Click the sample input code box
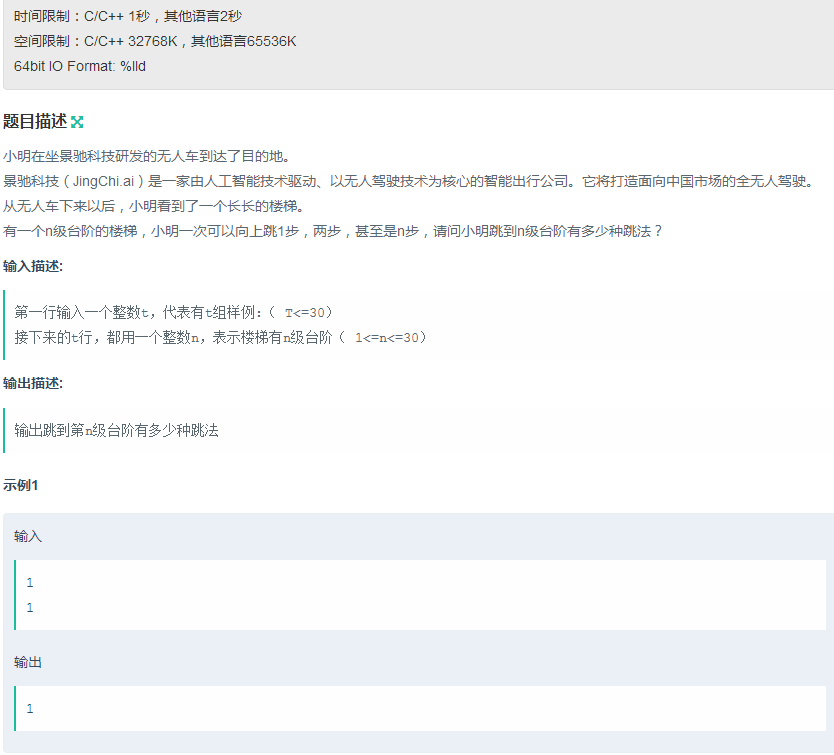Image resolution: width=834 pixels, height=755 pixels. [420, 595]
